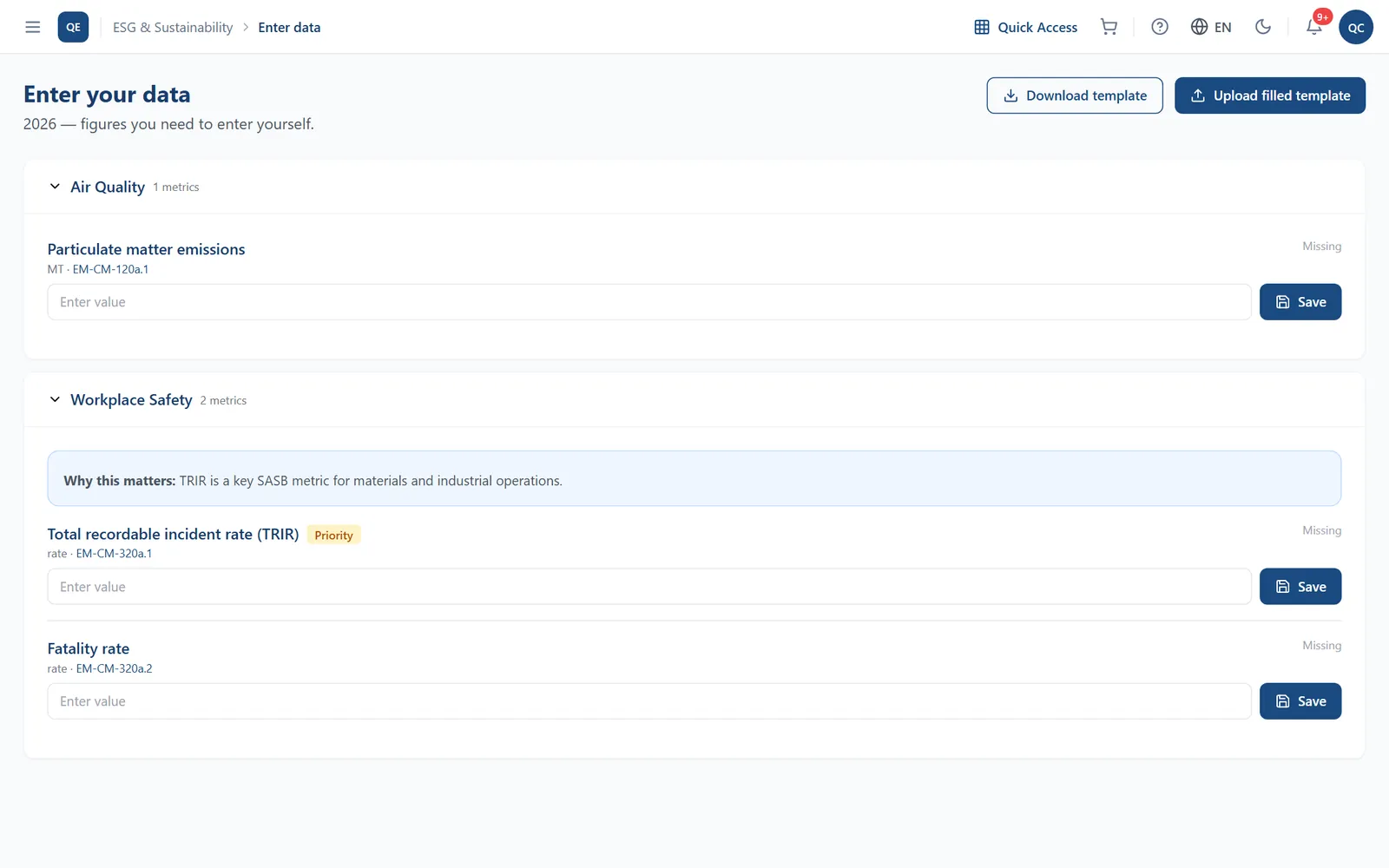Image resolution: width=1389 pixels, height=868 pixels.
Task: Click Missing status for Particulate matter
Action: pyautogui.click(x=1321, y=247)
